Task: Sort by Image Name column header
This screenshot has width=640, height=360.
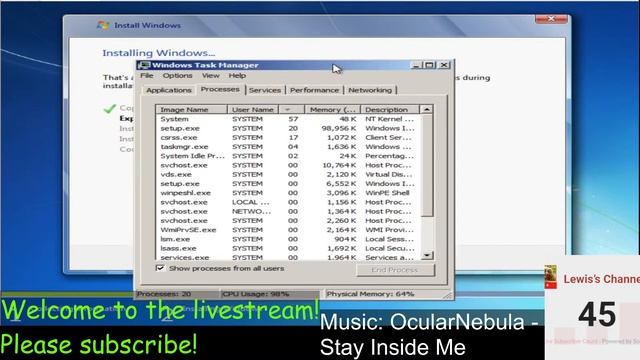Action: 191,109
